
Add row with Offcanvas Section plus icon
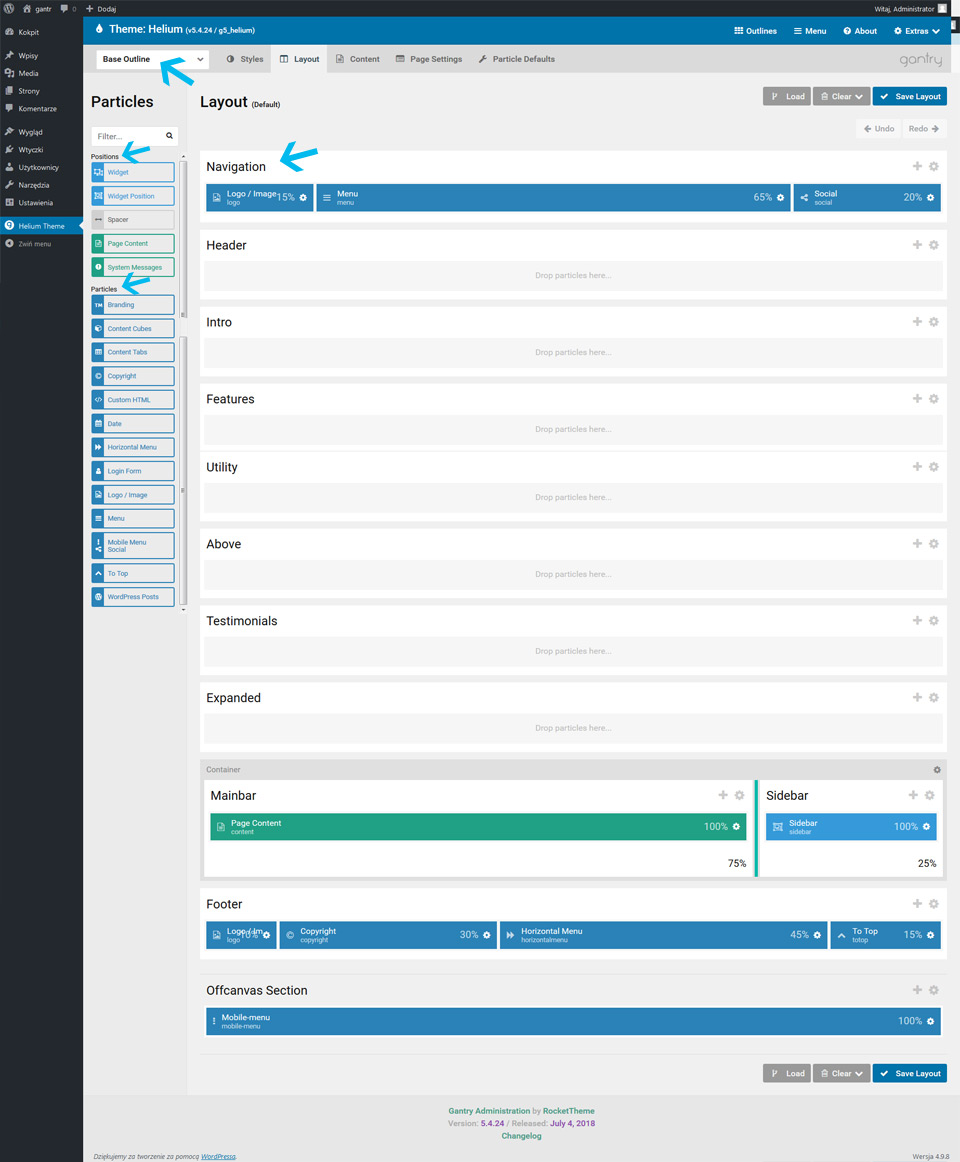917,990
